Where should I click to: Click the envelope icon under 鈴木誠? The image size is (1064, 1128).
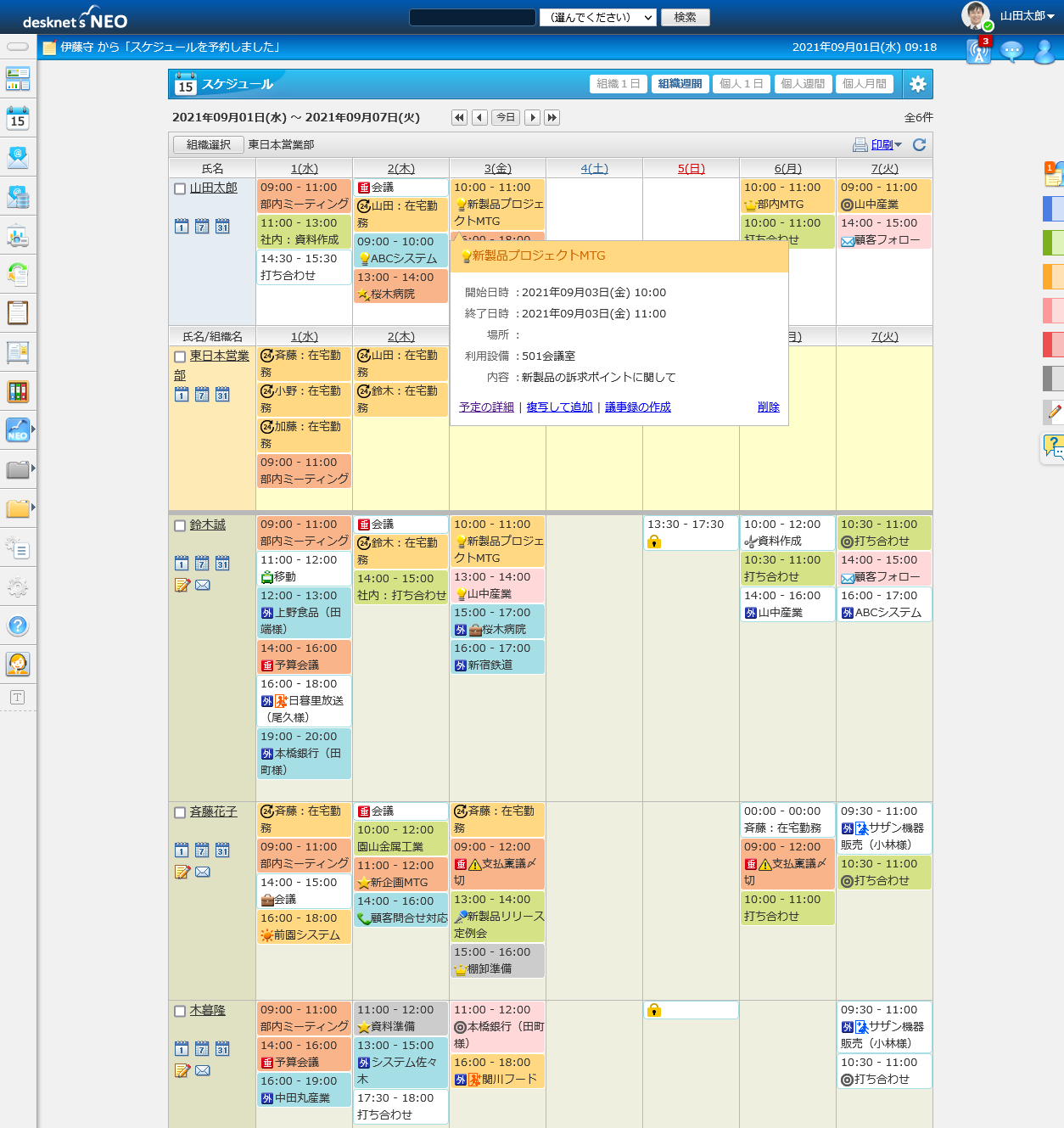203,585
